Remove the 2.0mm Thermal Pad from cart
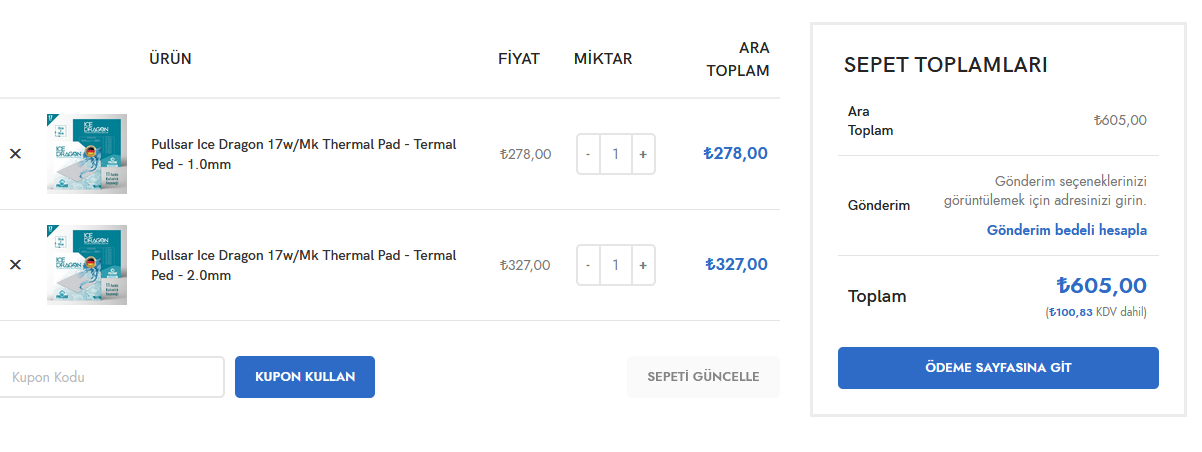 (15, 265)
